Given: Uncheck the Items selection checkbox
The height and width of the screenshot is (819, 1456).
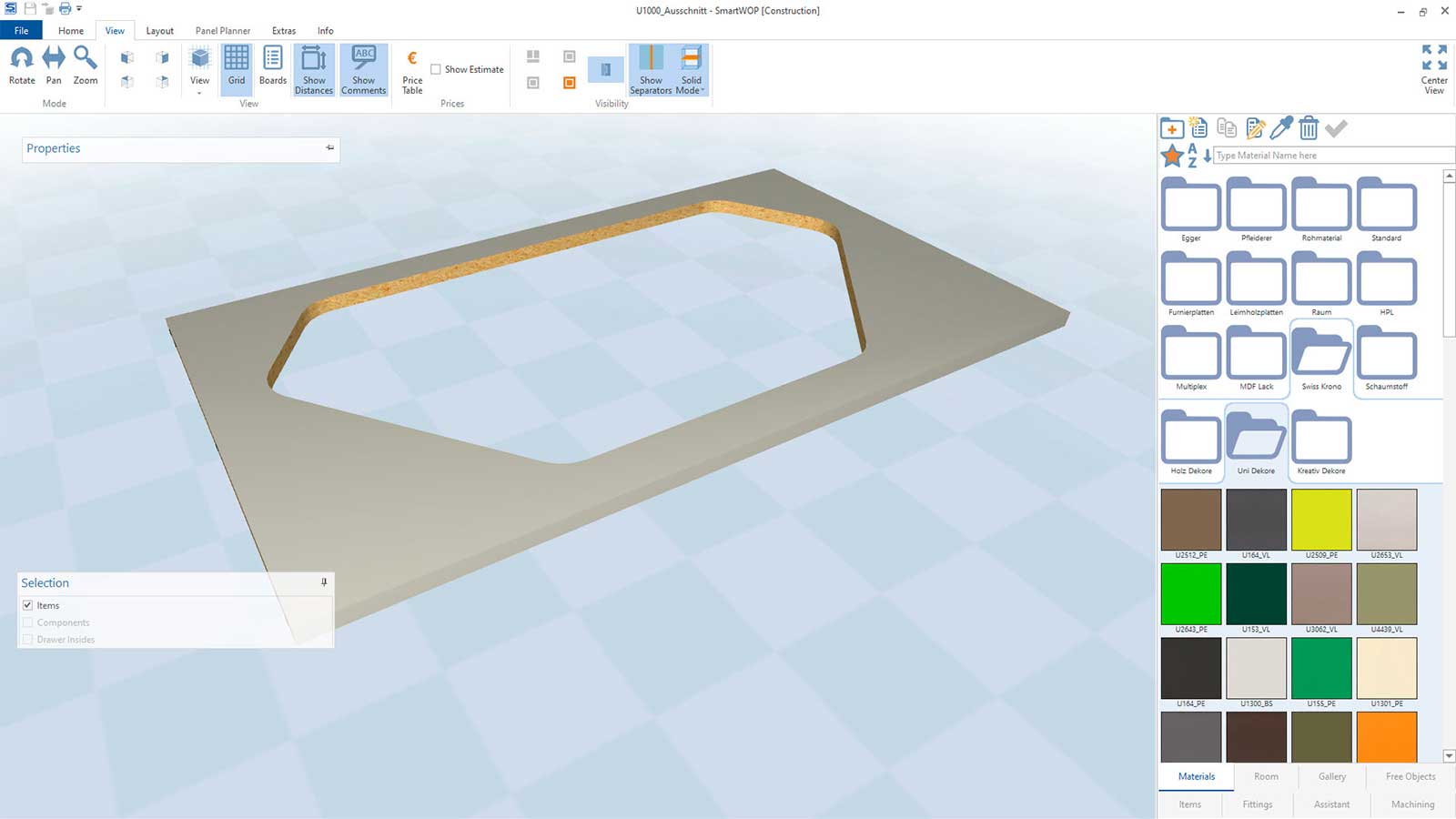Looking at the screenshot, I should [x=27, y=605].
